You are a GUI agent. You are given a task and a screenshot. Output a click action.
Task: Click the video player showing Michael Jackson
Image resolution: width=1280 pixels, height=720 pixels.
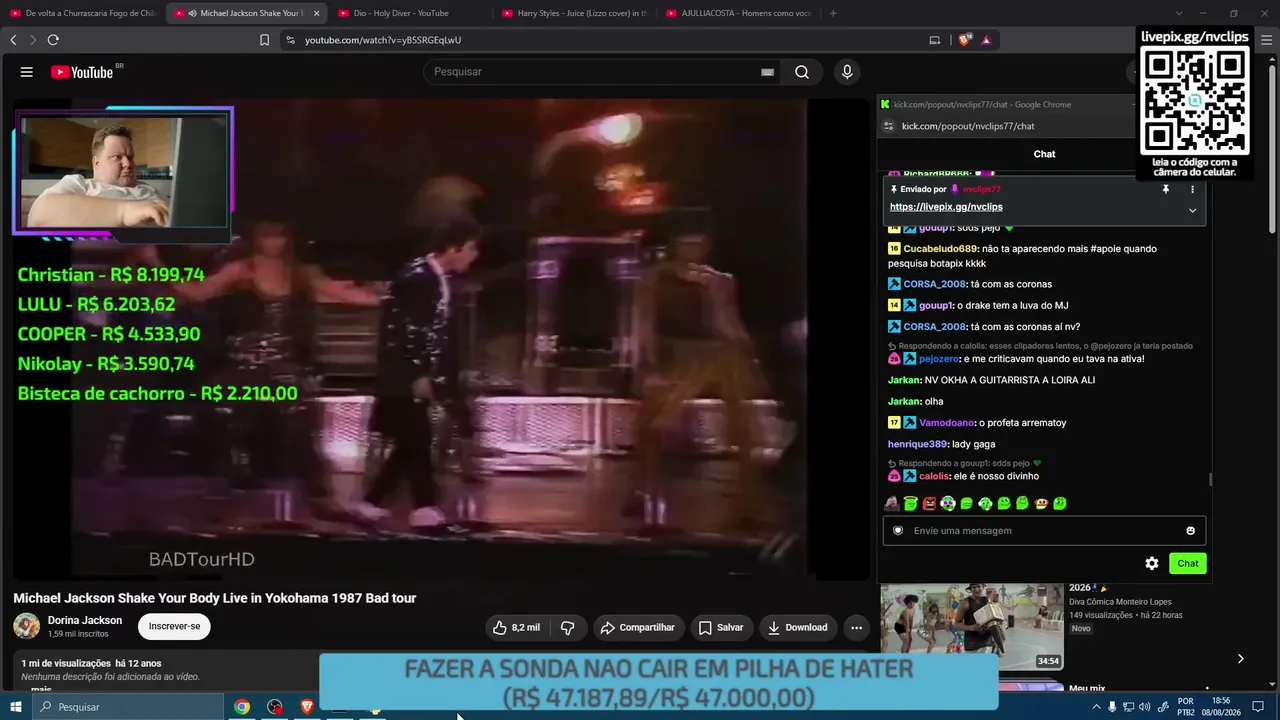pos(440,340)
